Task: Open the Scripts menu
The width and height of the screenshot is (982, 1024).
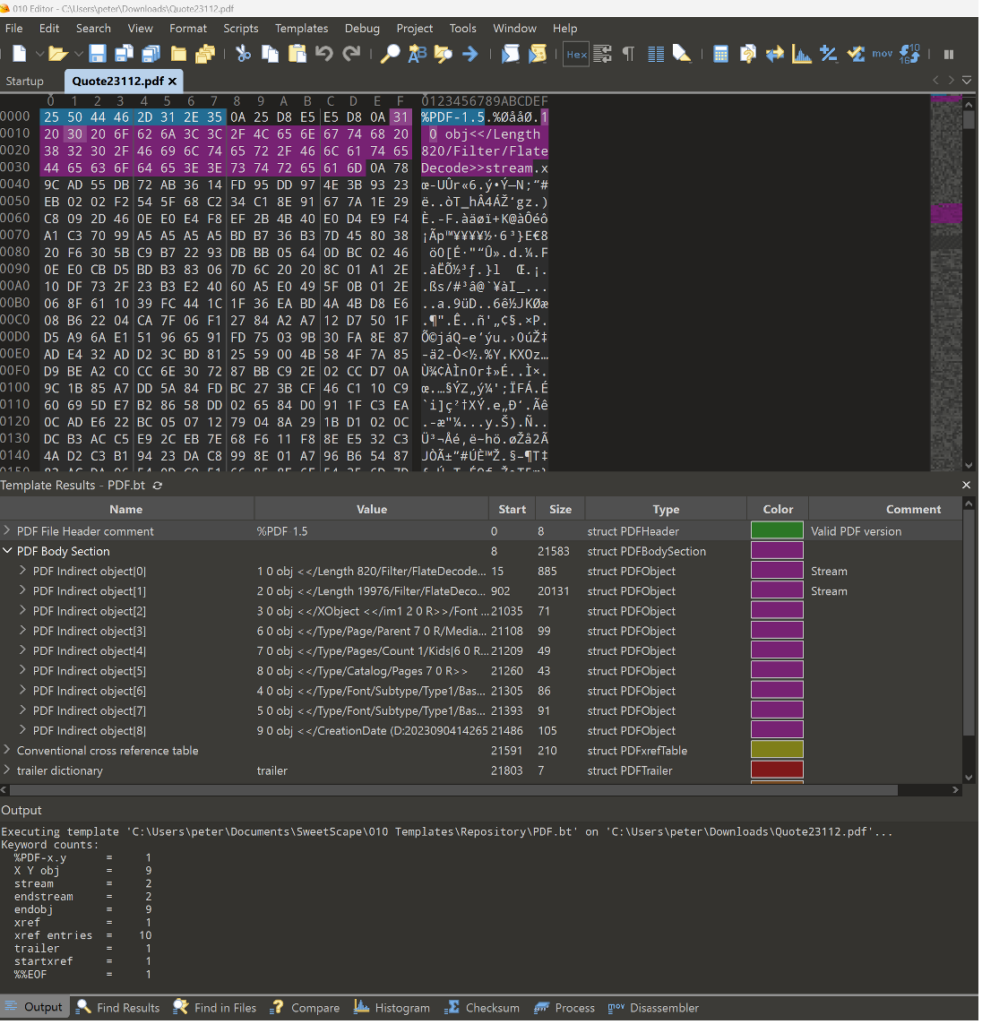Action: tap(240, 28)
